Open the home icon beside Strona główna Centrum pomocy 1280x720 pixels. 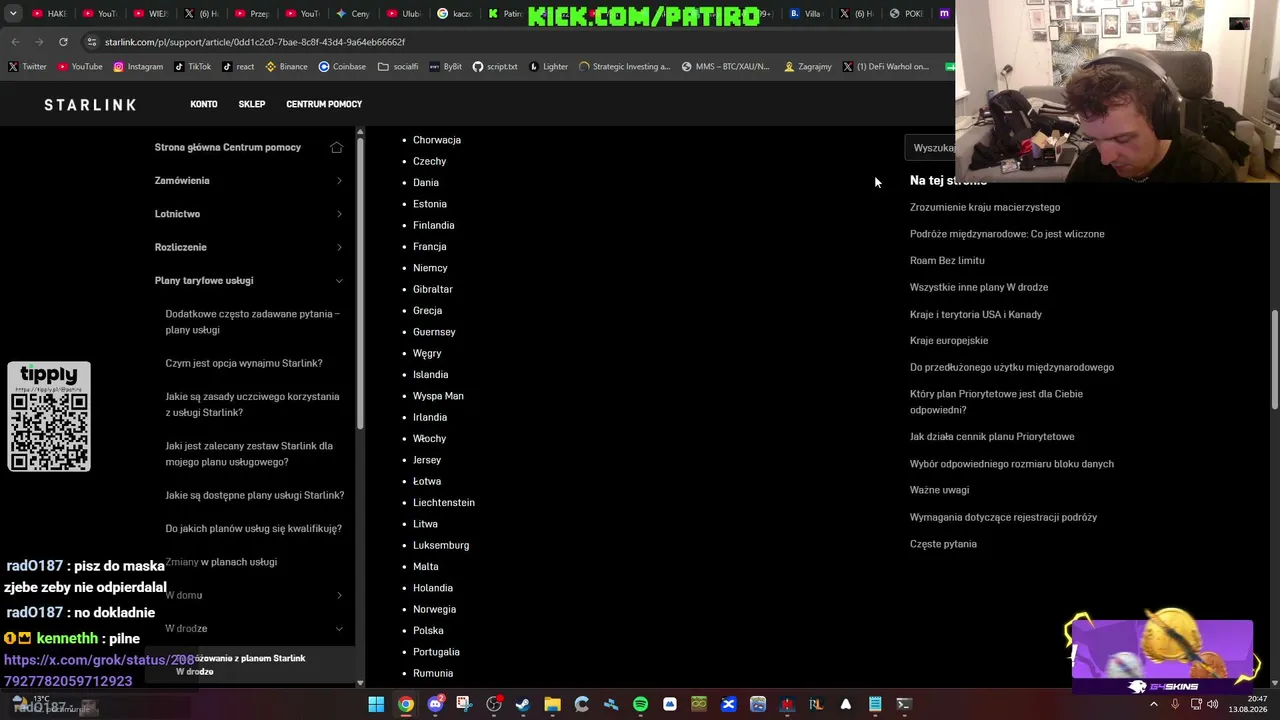click(x=336, y=147)
